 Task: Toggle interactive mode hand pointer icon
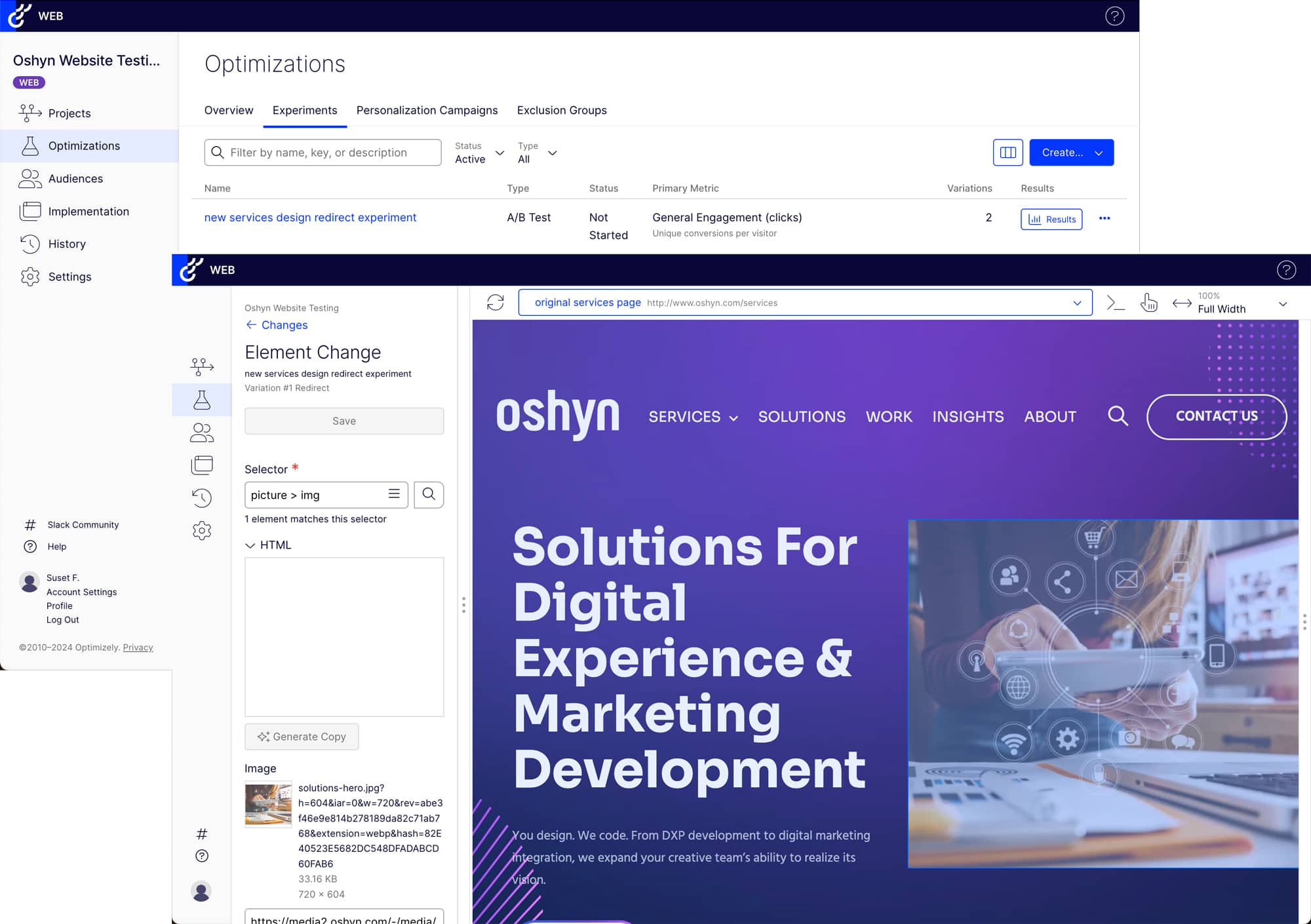coord(1148,302)
